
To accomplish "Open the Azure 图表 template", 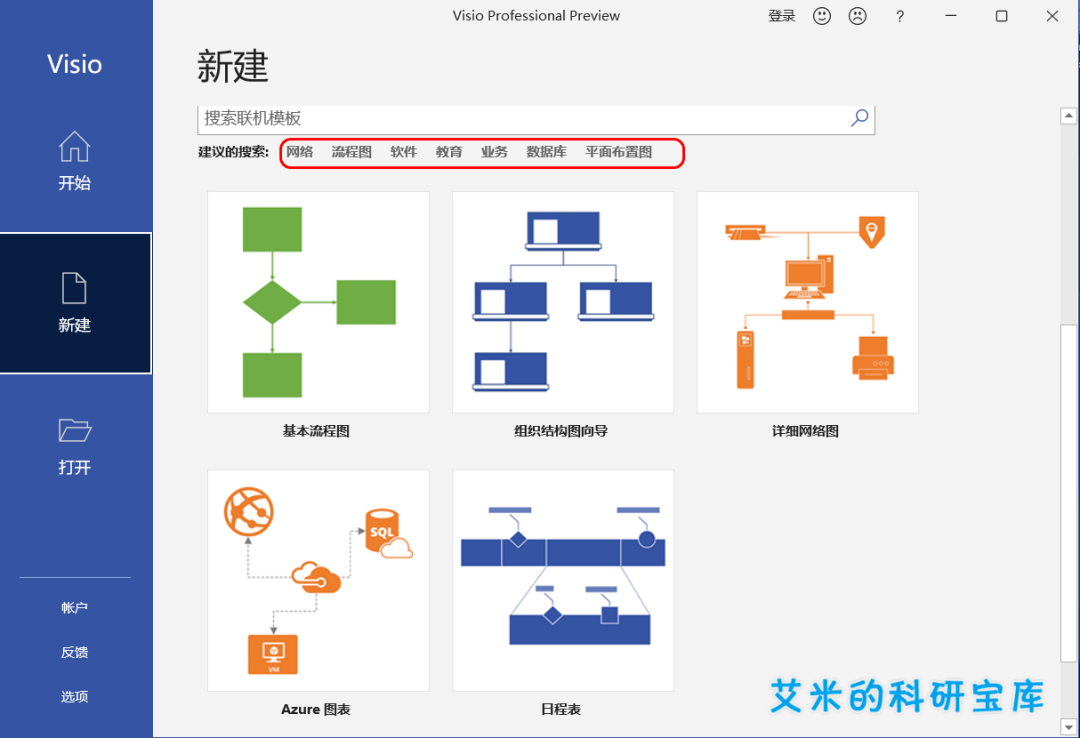I will click(317, 580).
